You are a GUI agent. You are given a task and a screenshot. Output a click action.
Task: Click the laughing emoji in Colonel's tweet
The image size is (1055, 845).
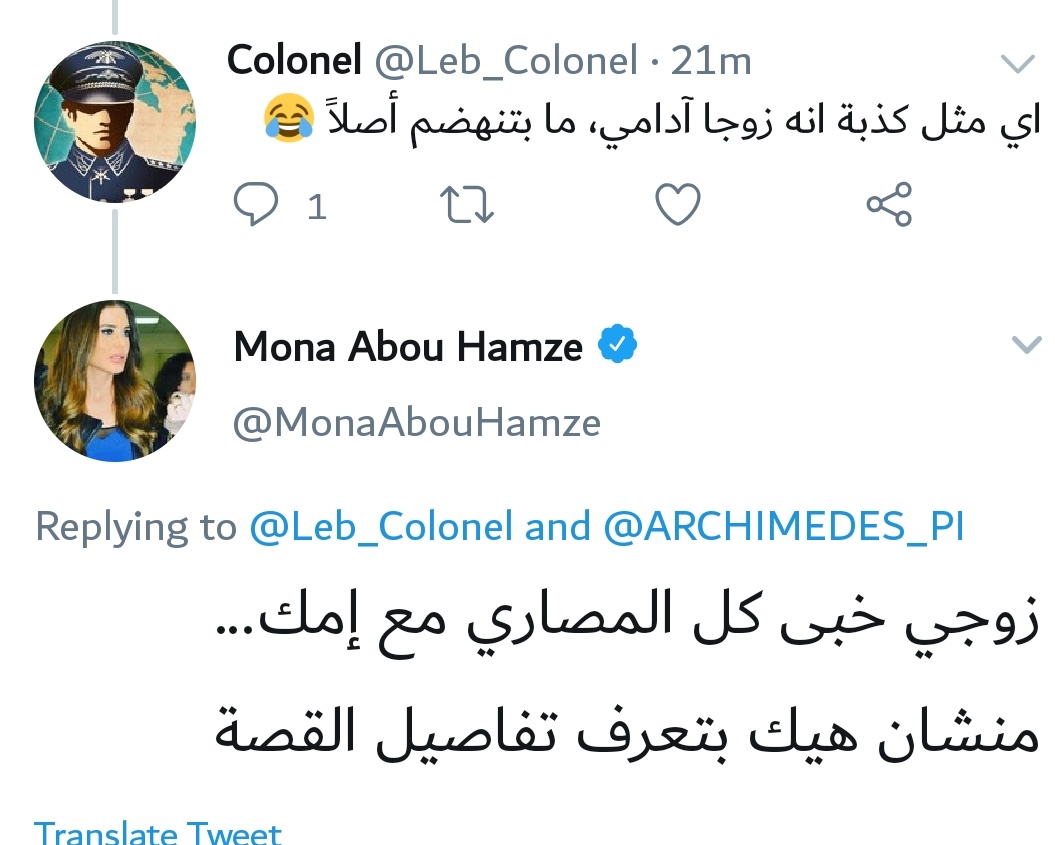coord(286,122)
